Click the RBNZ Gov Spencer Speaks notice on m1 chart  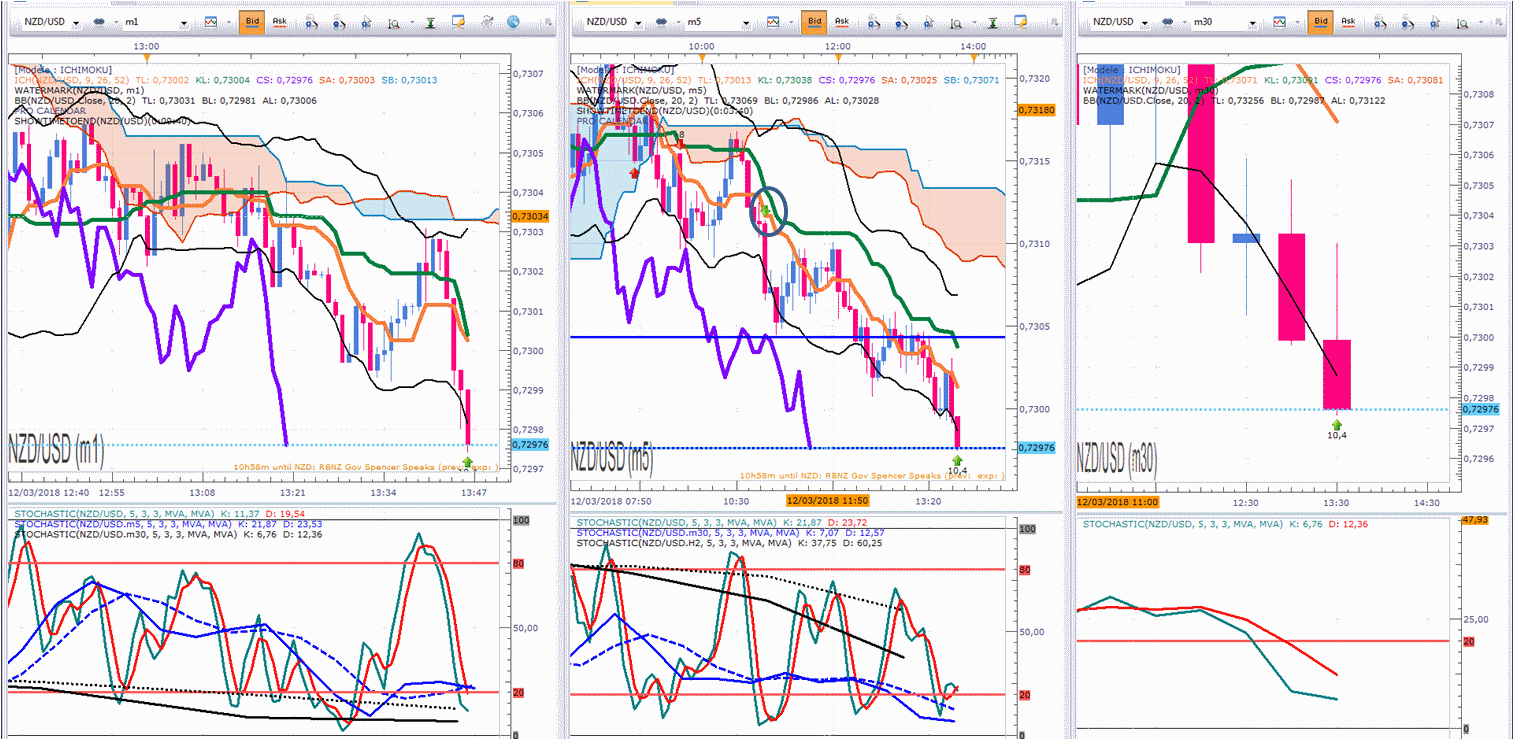(368, 466)
